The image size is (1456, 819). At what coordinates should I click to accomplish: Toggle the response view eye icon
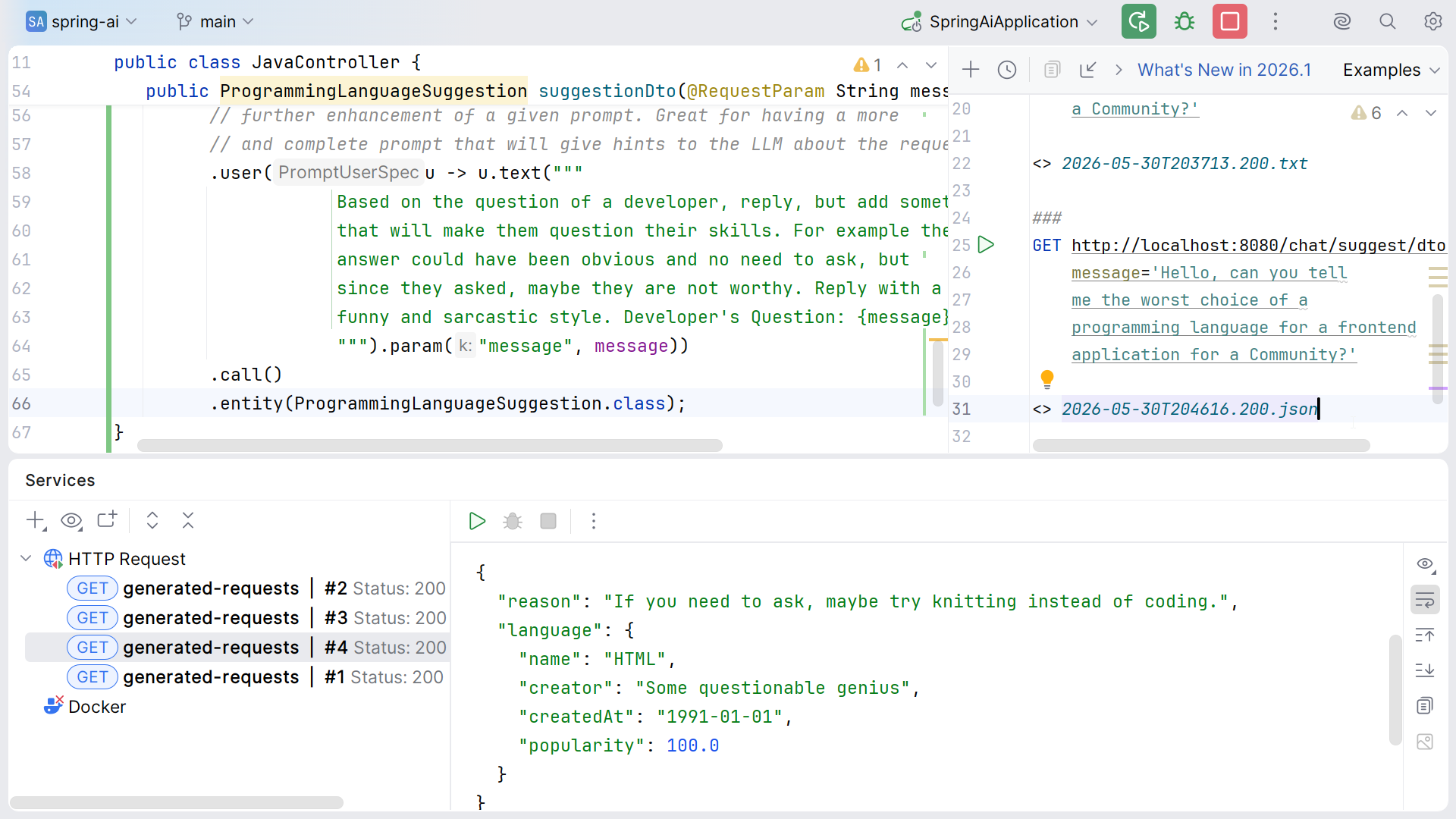tap(1425, 563)
